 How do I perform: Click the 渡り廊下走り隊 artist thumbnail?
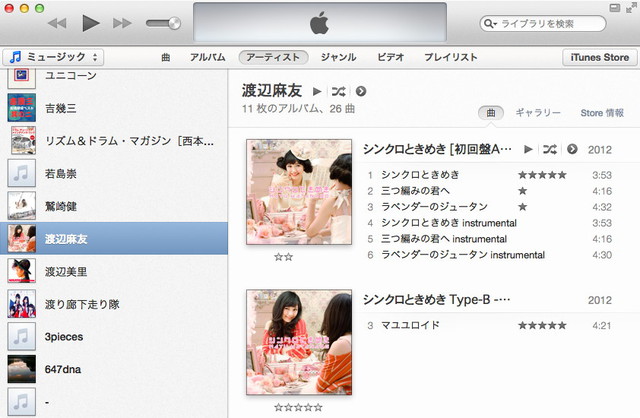click(x=22, y=304)
